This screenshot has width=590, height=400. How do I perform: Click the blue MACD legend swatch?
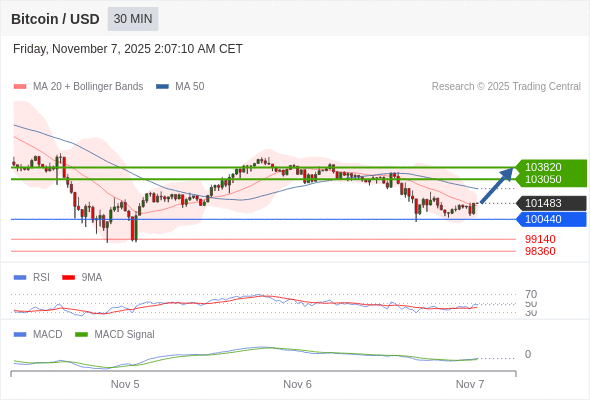pos(20,335)
